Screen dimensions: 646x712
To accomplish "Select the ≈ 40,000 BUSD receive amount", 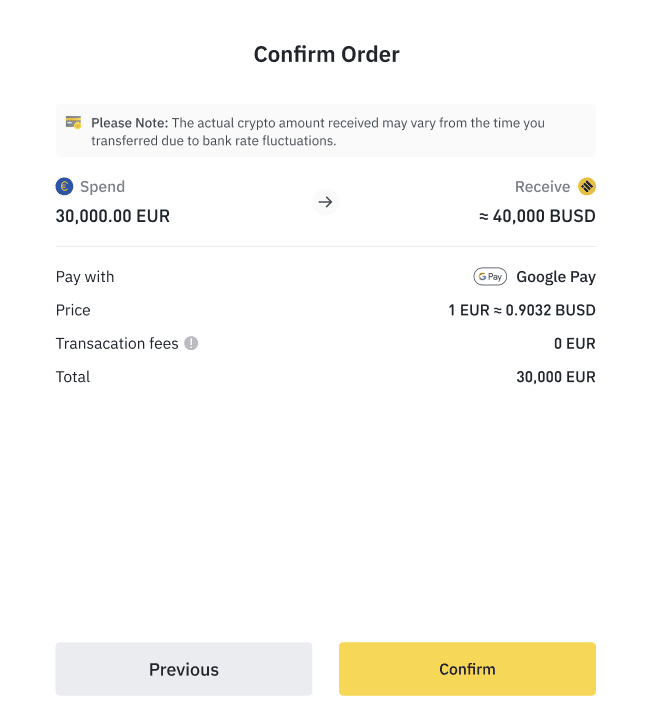I will (538, 216).
